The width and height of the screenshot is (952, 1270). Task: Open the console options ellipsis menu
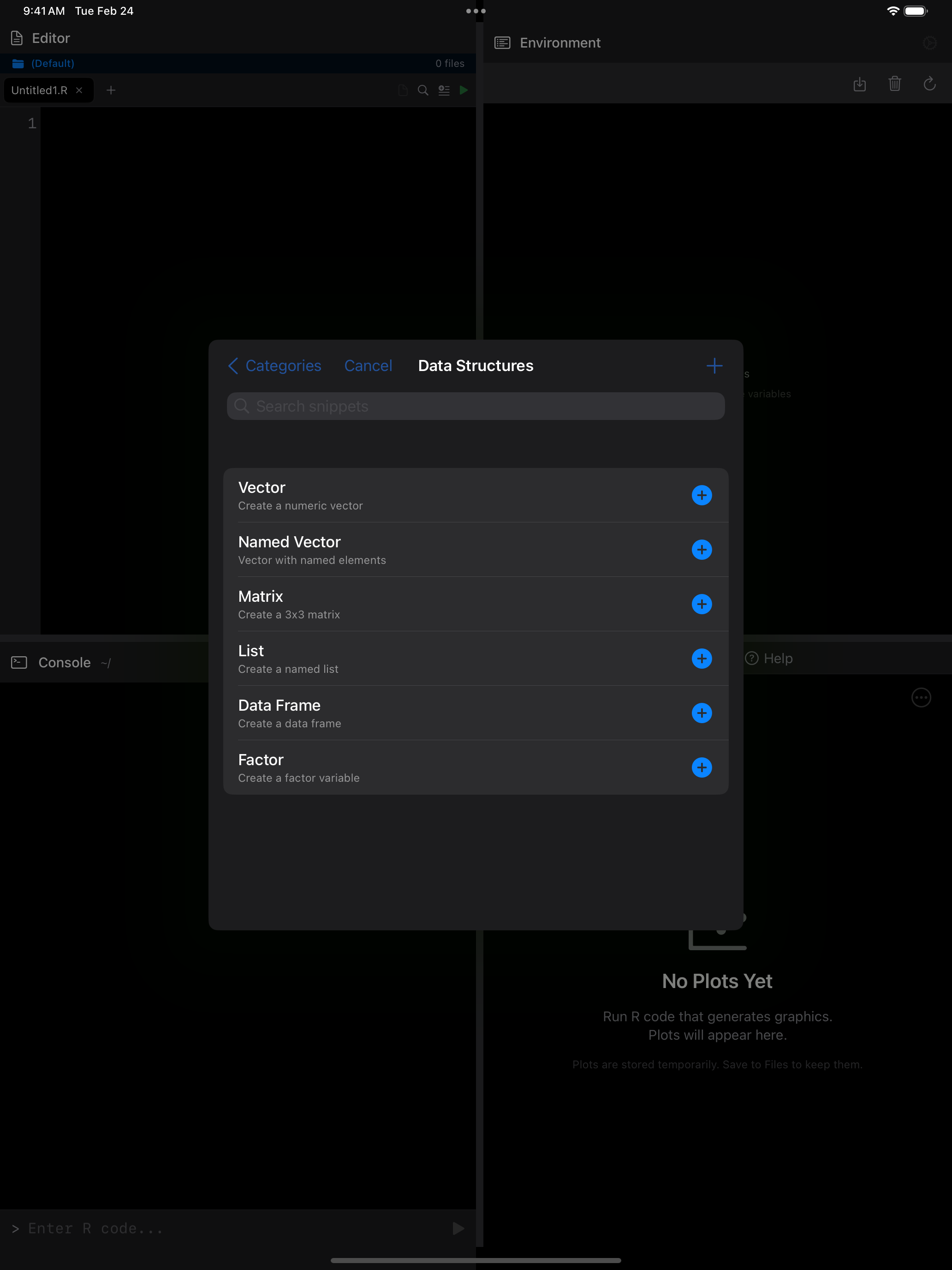pyautogui.click(x=921, y=698)
